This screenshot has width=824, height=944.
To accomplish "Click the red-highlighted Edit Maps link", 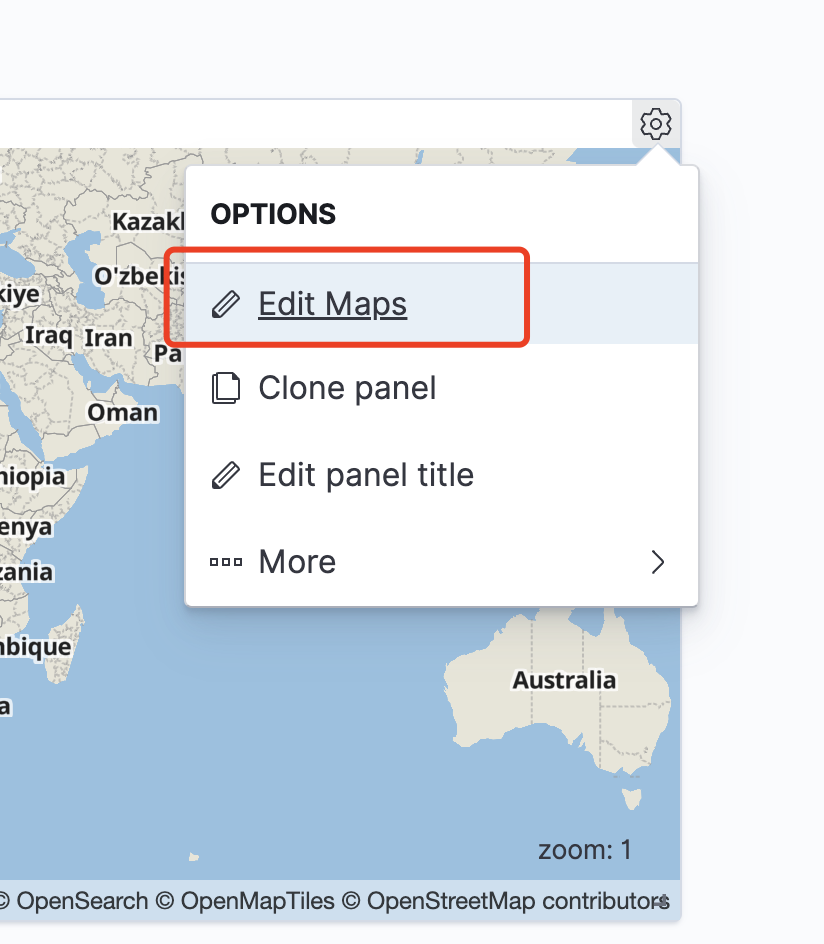I will pyautogui.click(x=332, y=303).
